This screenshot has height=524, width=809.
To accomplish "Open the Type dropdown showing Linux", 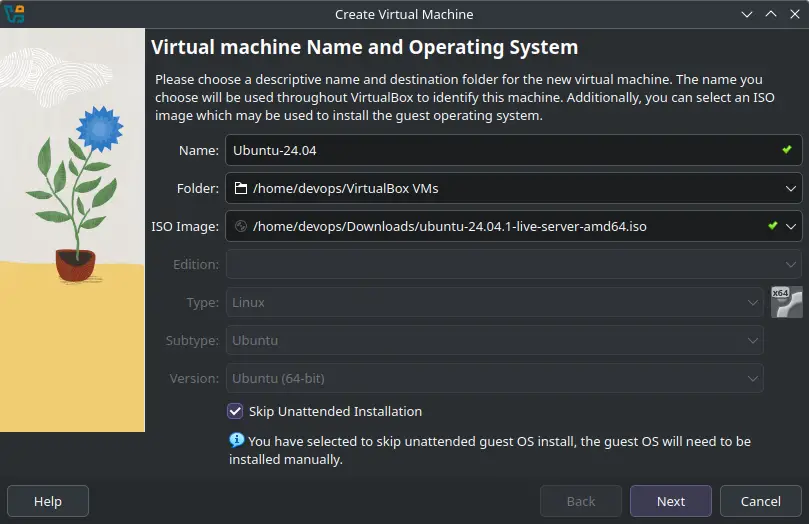I will 494,302.
